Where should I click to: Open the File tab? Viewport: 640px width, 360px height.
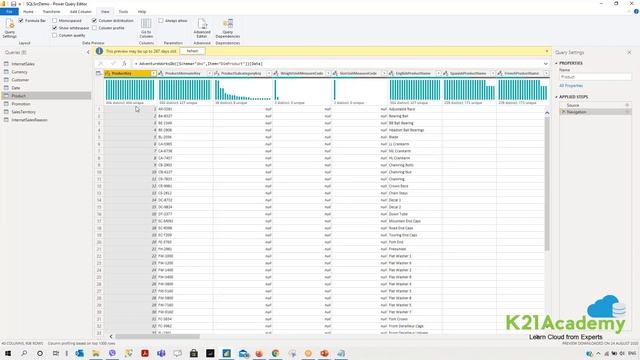pos(9,11)
